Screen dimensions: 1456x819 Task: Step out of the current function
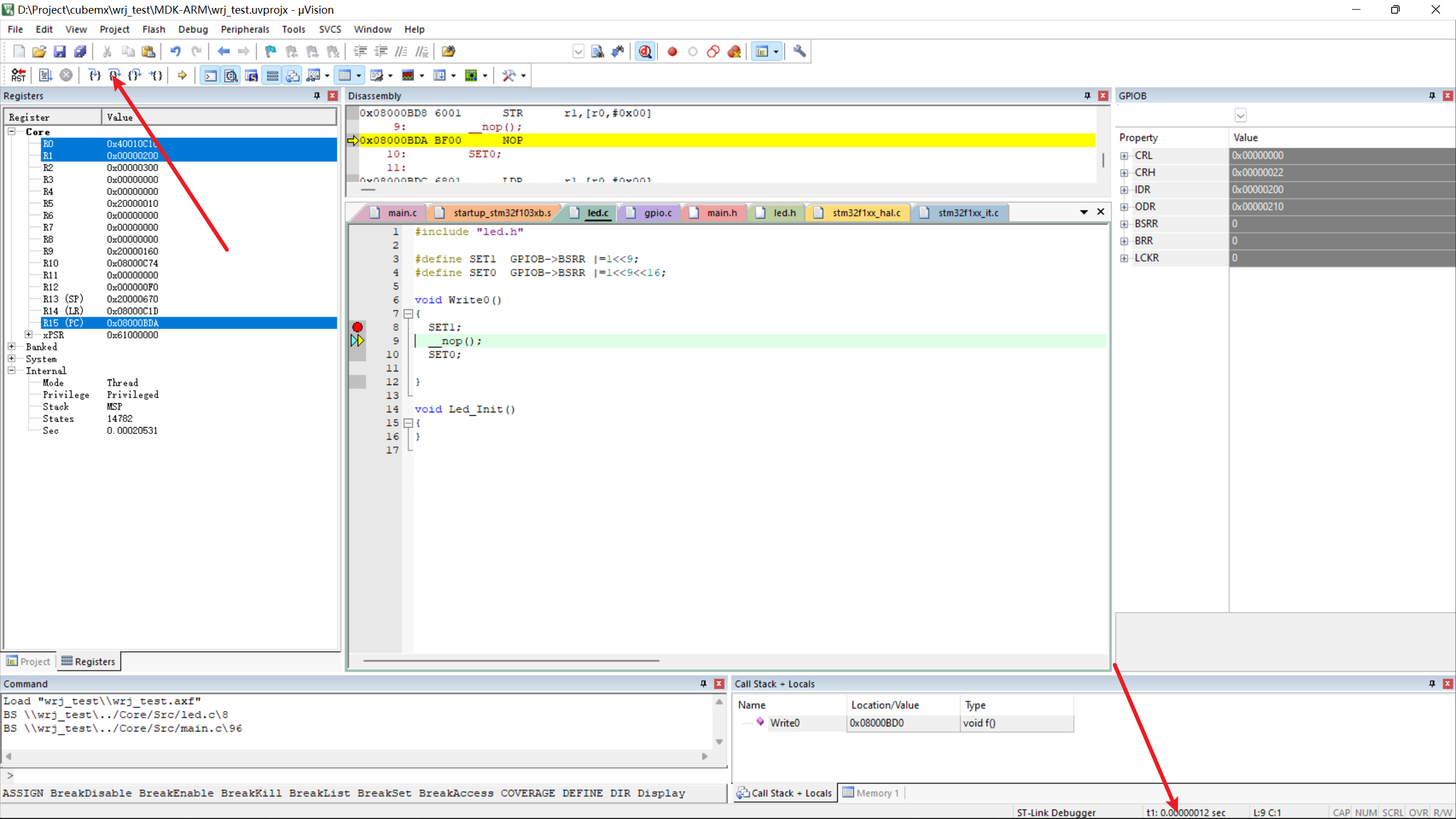point(135,75)
